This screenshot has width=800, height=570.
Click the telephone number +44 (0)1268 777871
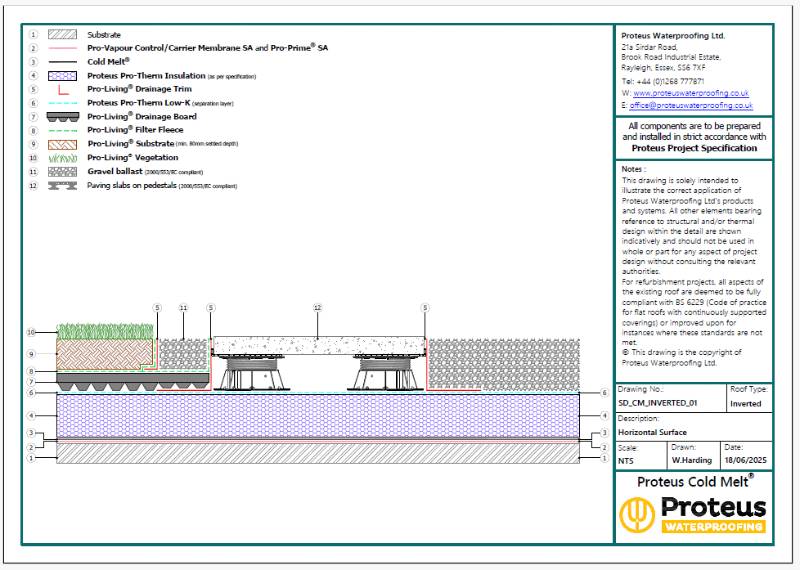670,81
